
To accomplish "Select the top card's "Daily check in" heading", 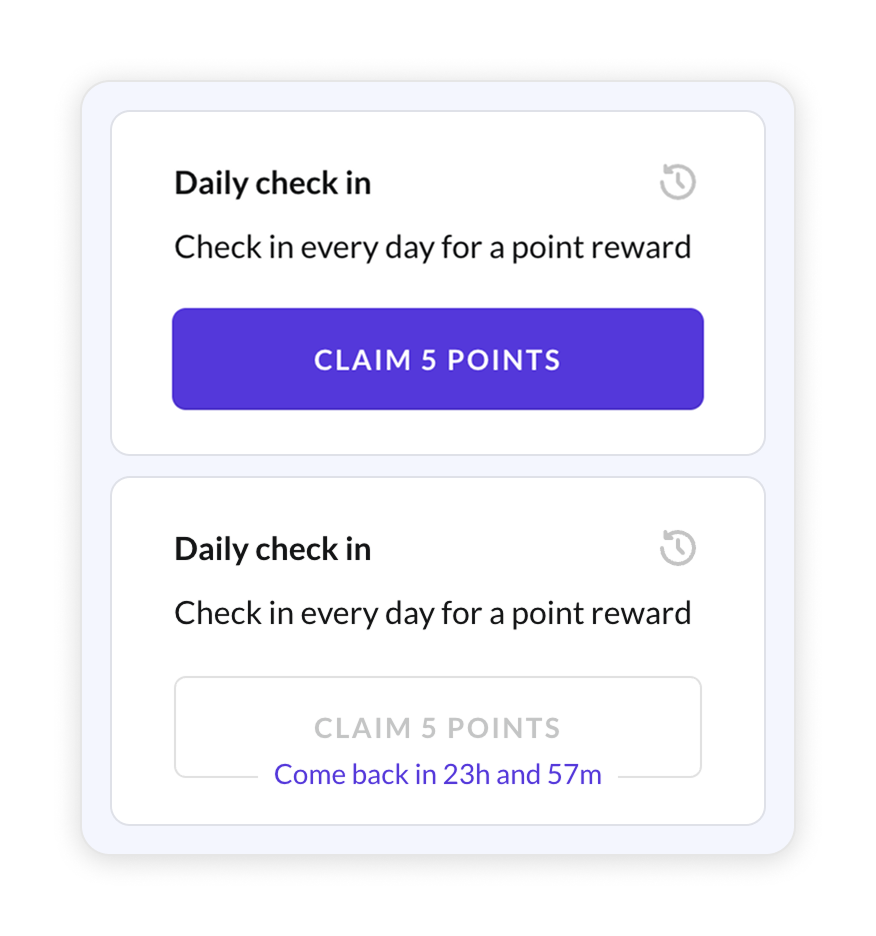I will click(272, 183).
